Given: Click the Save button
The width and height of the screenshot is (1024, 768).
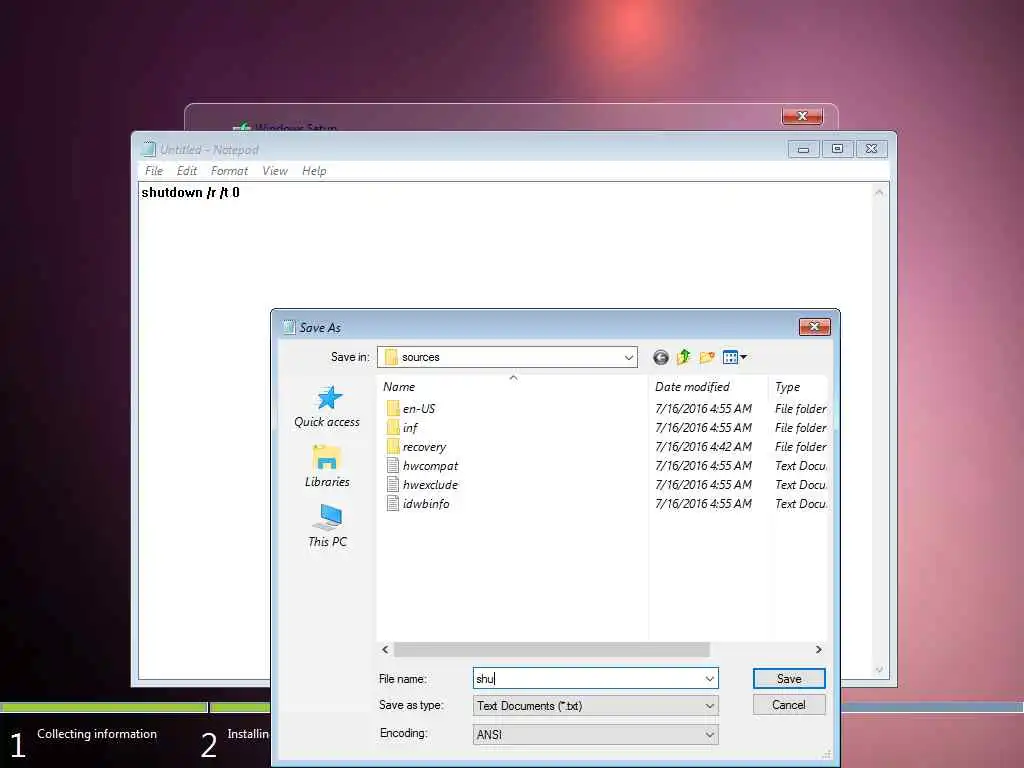Looking at the screenshot, I should click(x=789, y=679).
